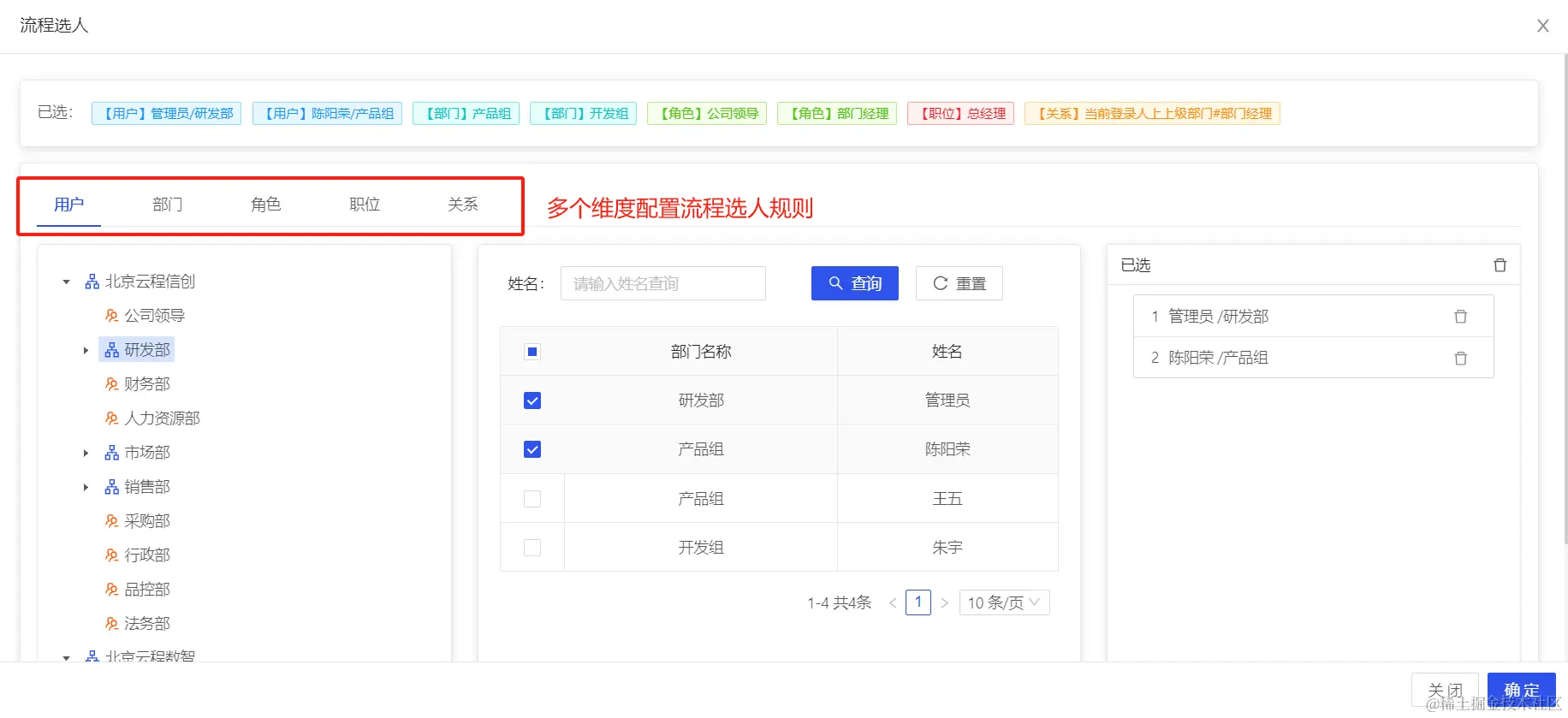Go to the next page arrow
The height and width of the screenshot is (718, 1568).
pos(944,603)
